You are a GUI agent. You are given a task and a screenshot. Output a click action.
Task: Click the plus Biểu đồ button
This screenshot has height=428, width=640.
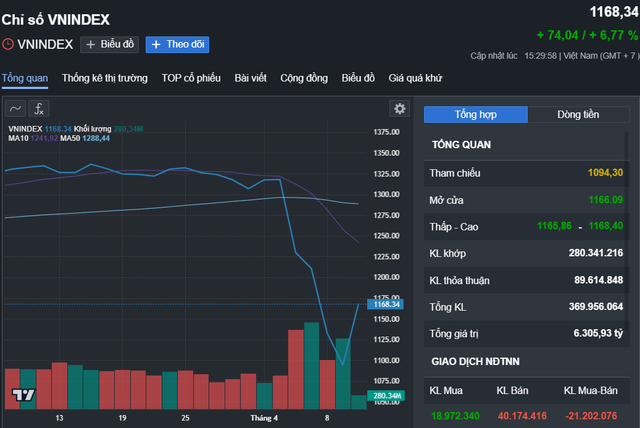coord(109,44)
